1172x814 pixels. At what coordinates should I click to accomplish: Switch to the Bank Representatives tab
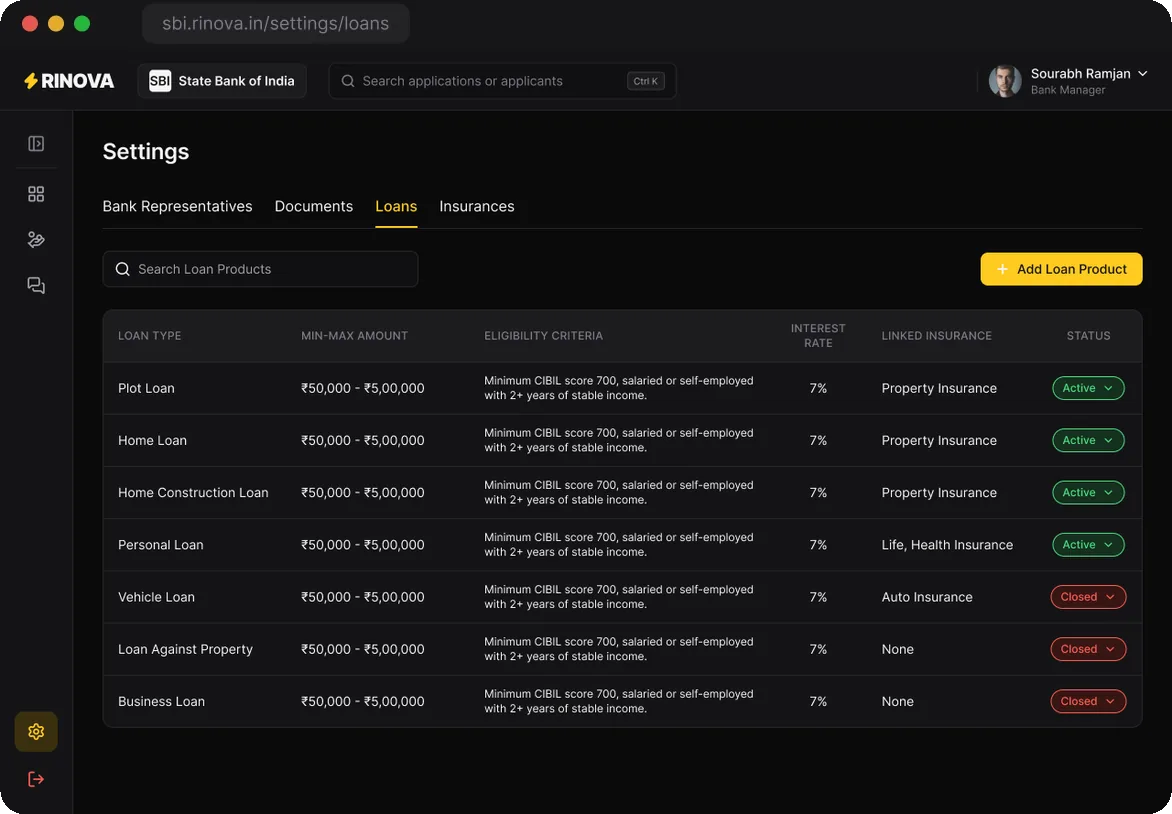177,206
